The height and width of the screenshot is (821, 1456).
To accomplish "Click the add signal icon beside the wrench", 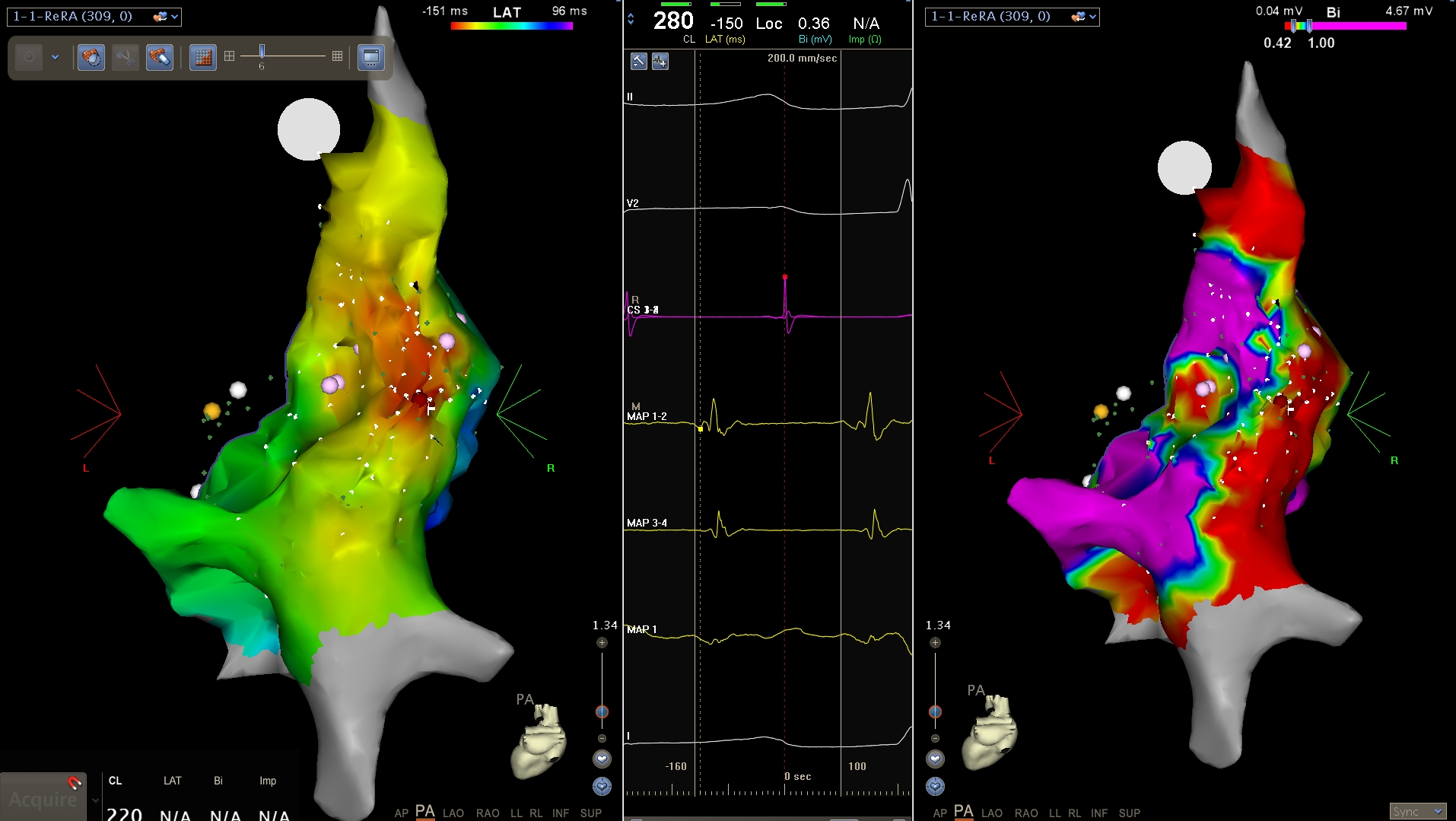I will click(660, 62).
